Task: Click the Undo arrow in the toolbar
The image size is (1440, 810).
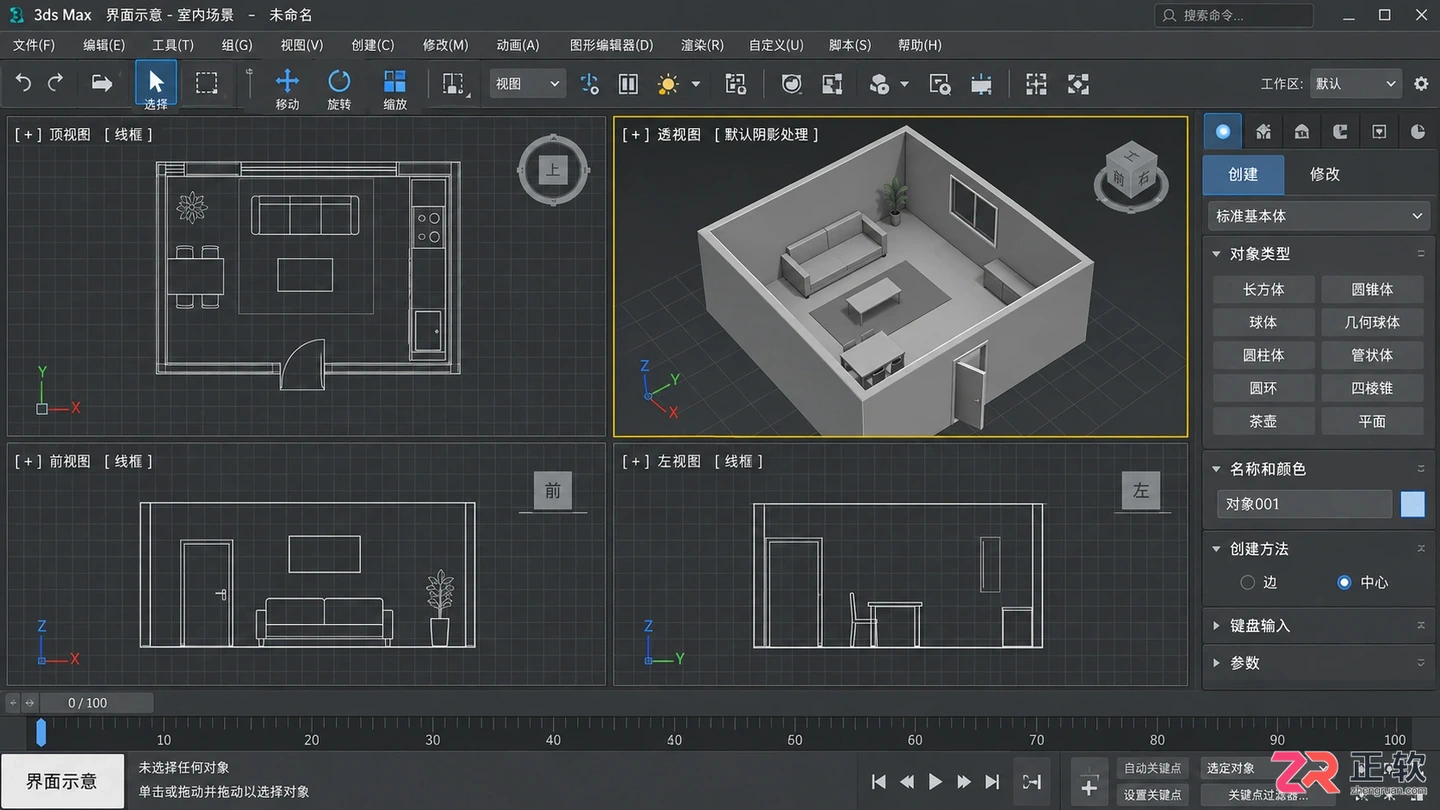Action: [x=23, y=83]
